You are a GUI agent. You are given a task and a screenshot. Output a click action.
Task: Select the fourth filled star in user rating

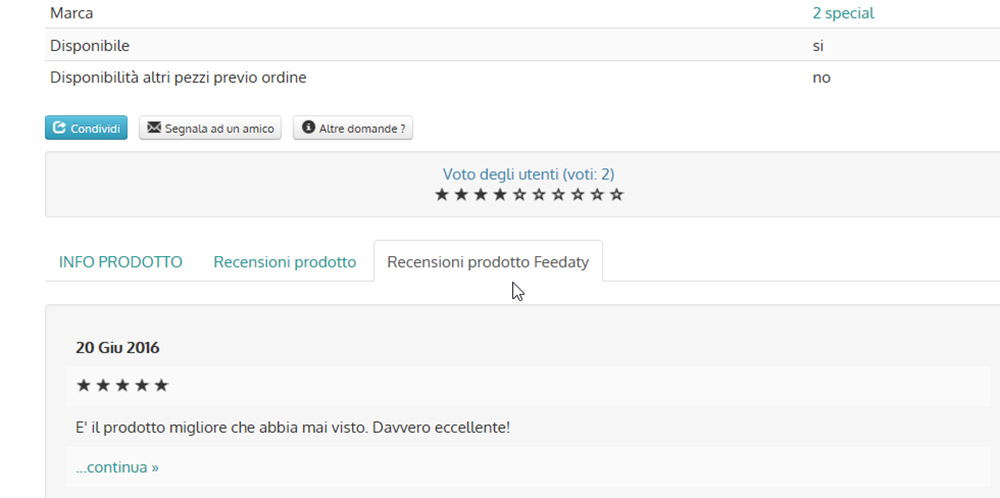click(x=500, y=194)
